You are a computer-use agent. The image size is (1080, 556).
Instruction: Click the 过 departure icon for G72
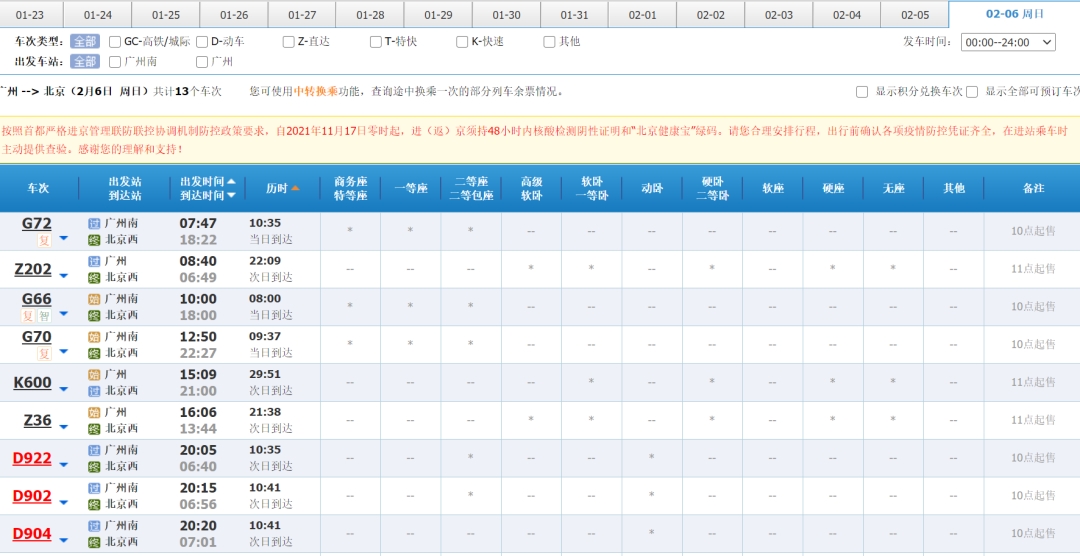(94, 224)
